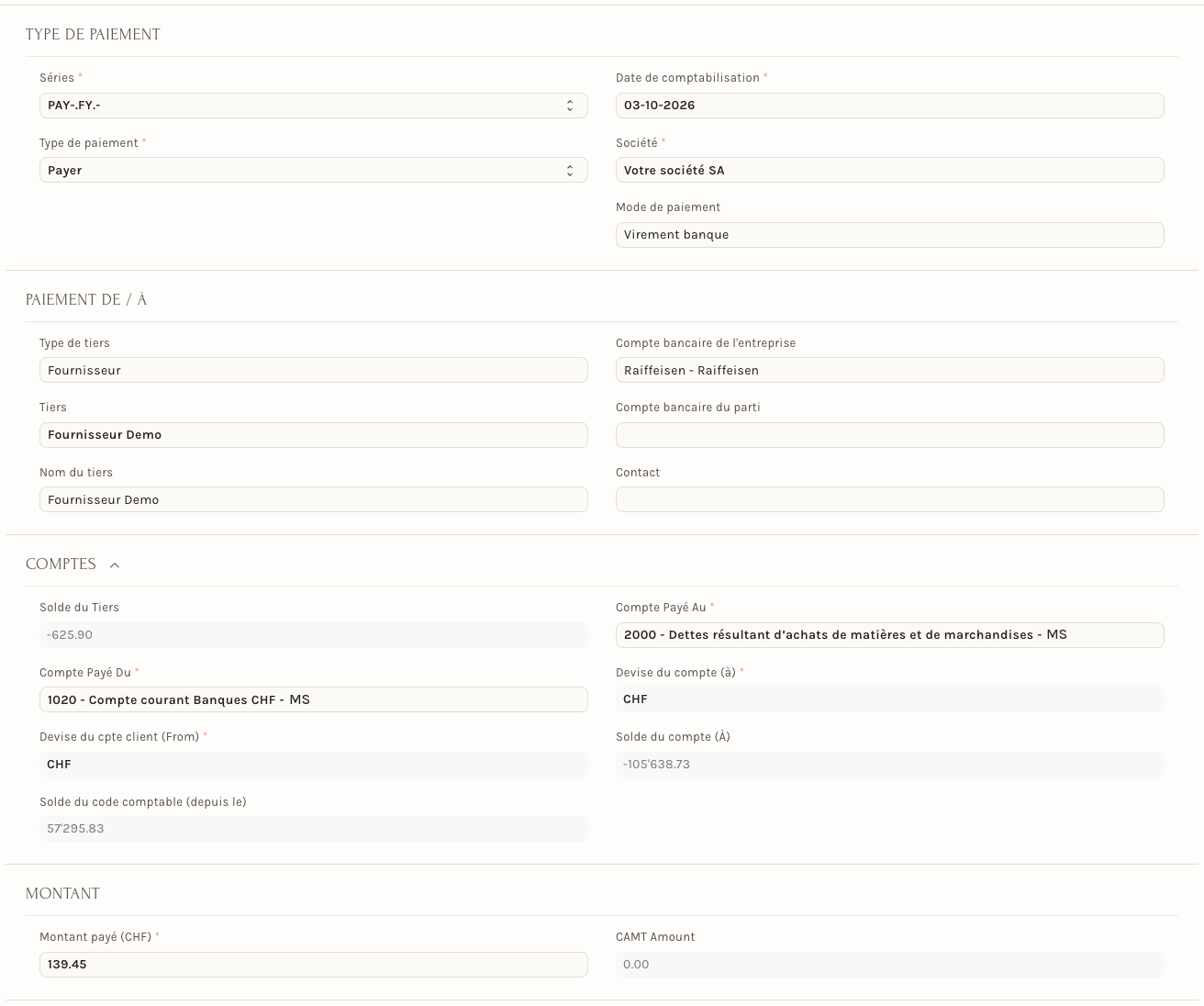This screenshot has height=1006, width=1204.
Task: Click the Compte Payé Au field
Action: (x=889, y=635)
